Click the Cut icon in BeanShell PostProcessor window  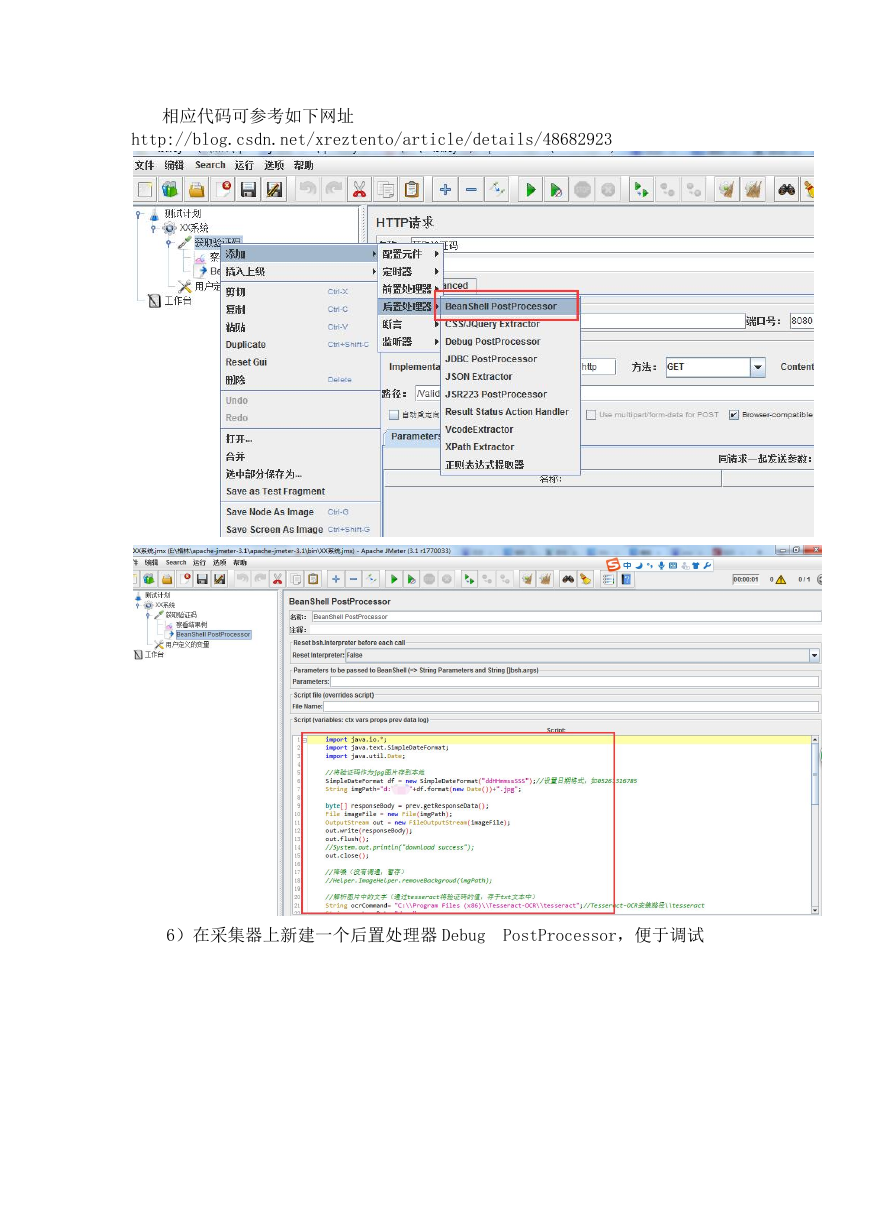click(x=277, y=578)
